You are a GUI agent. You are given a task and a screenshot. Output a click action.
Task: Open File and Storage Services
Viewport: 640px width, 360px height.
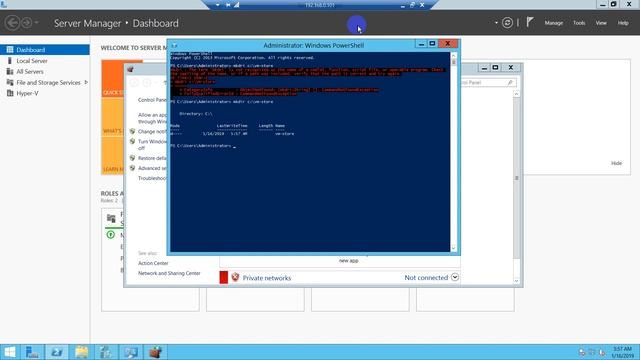point(48,82)
